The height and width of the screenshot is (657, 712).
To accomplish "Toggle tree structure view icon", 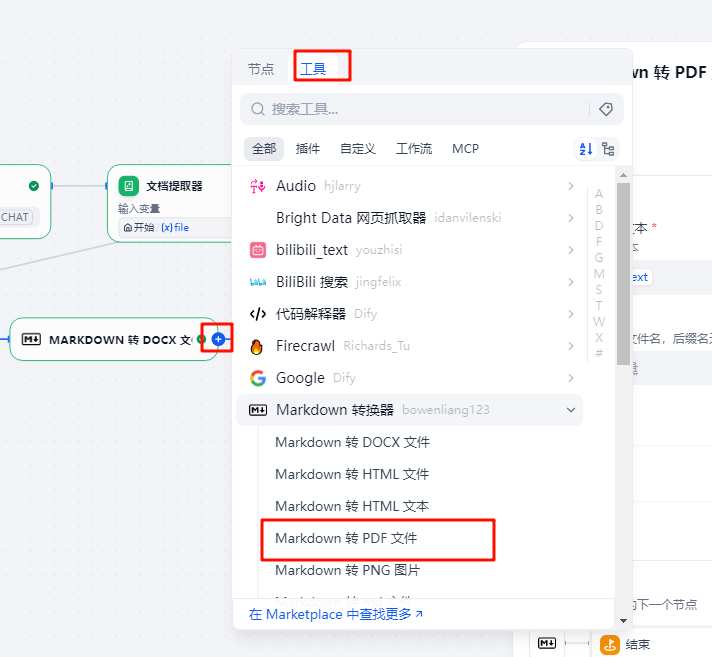I will coord(608,148).
